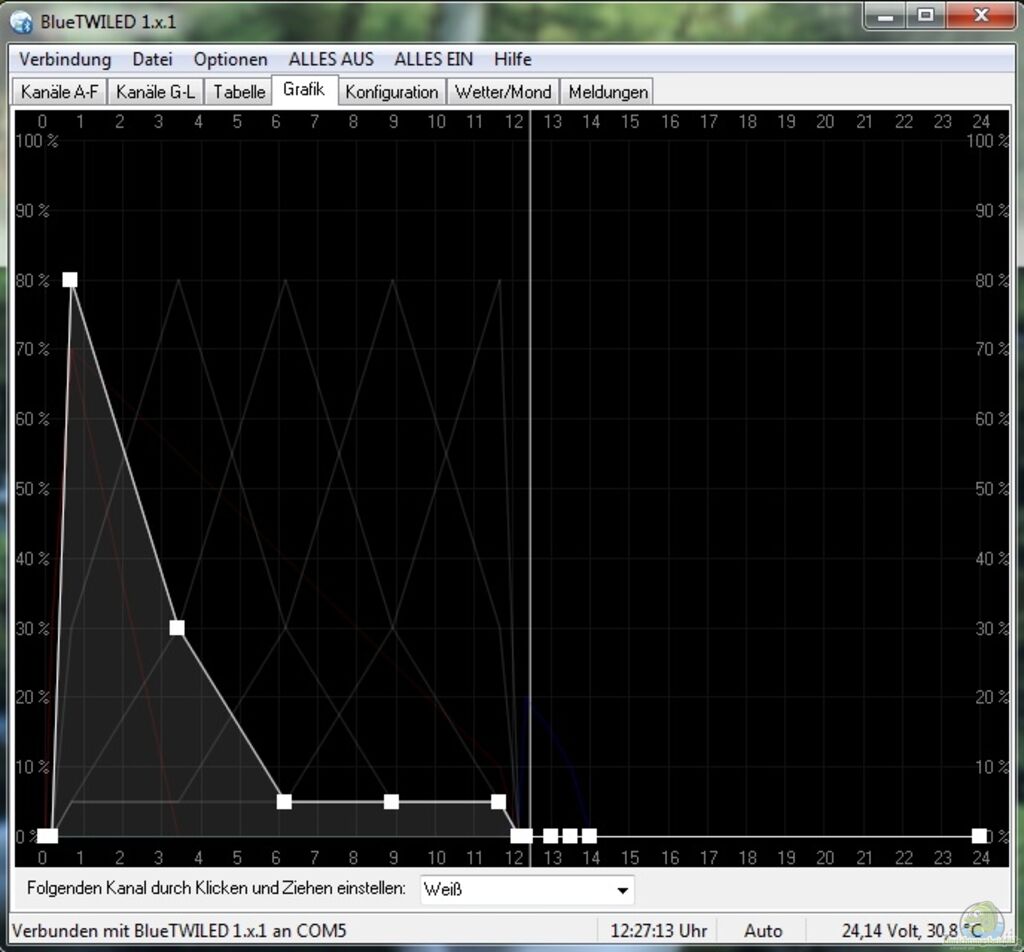Open the Optionen menu

tap(230, 59)
